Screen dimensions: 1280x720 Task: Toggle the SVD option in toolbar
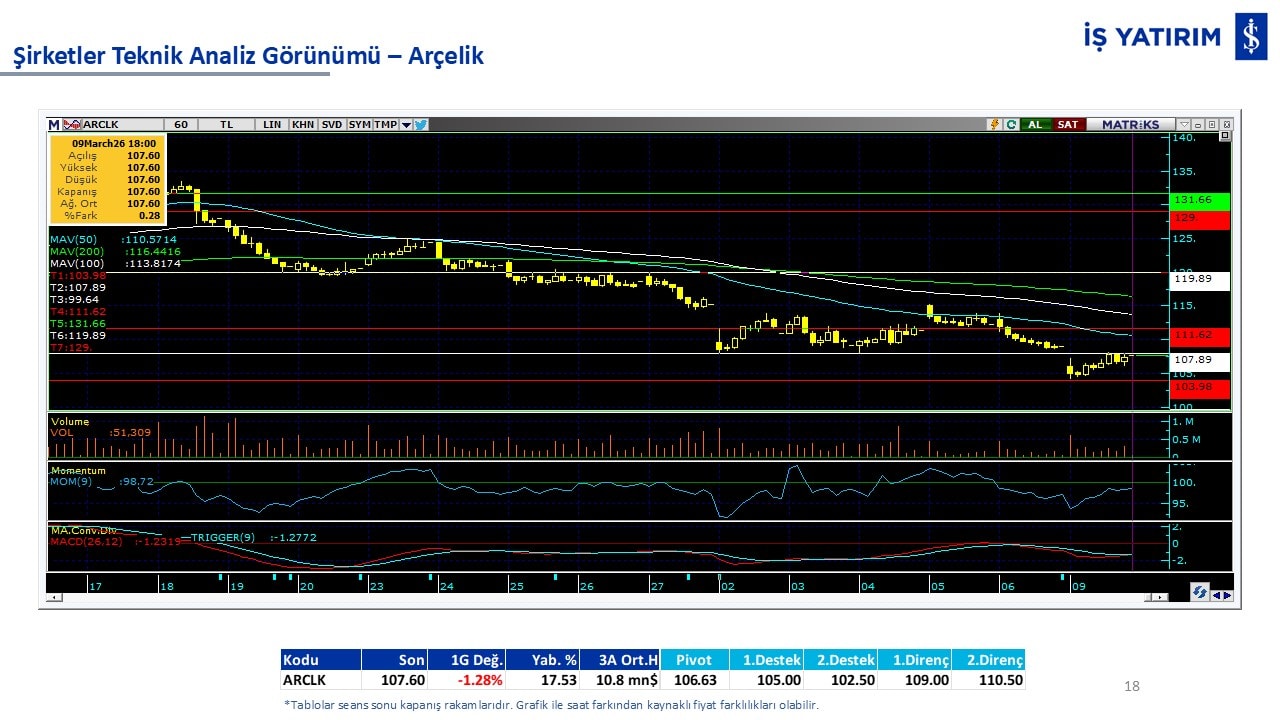pos(332,125)
